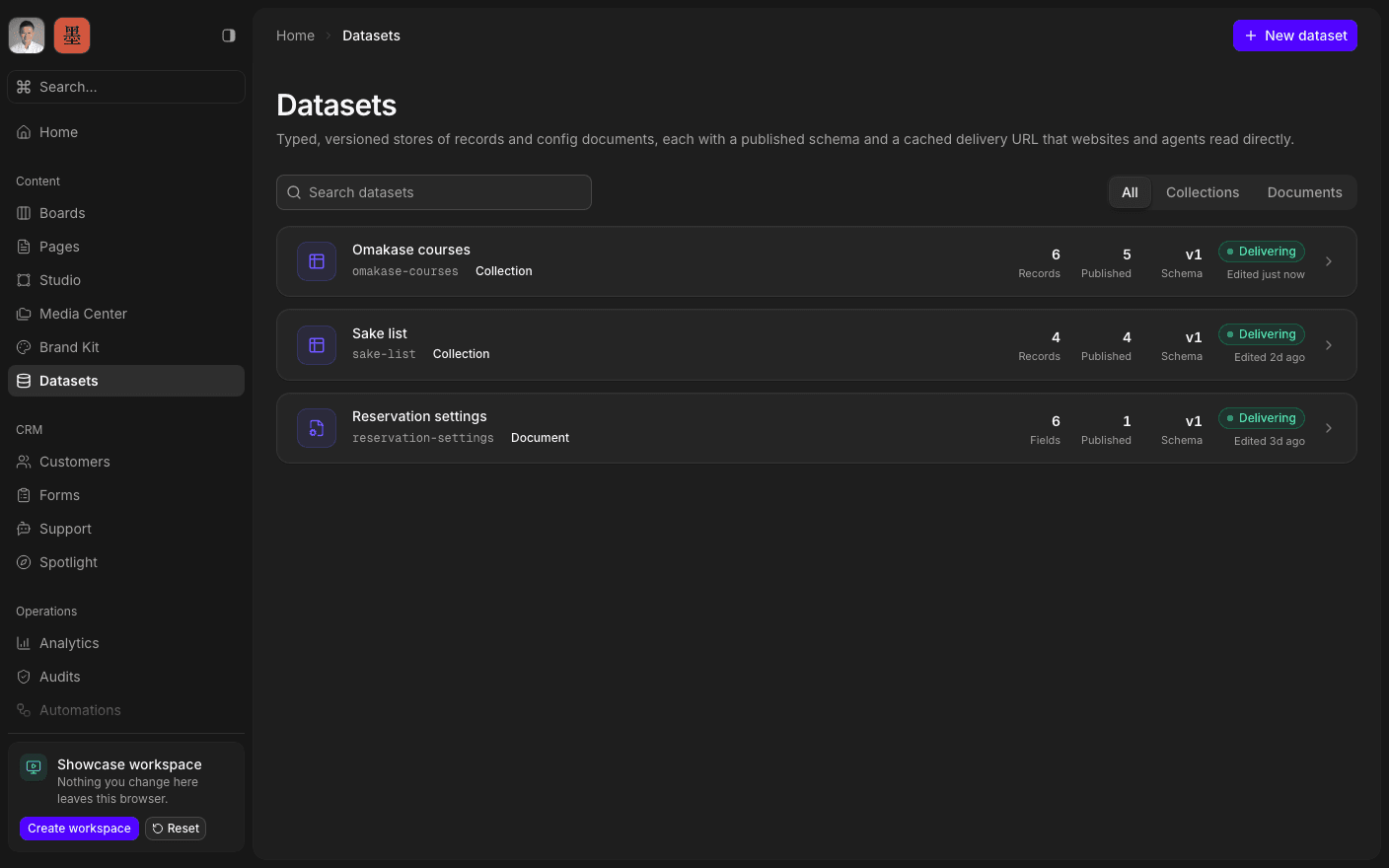Switch to the Collections filter tab

[x=1203, y=192]
